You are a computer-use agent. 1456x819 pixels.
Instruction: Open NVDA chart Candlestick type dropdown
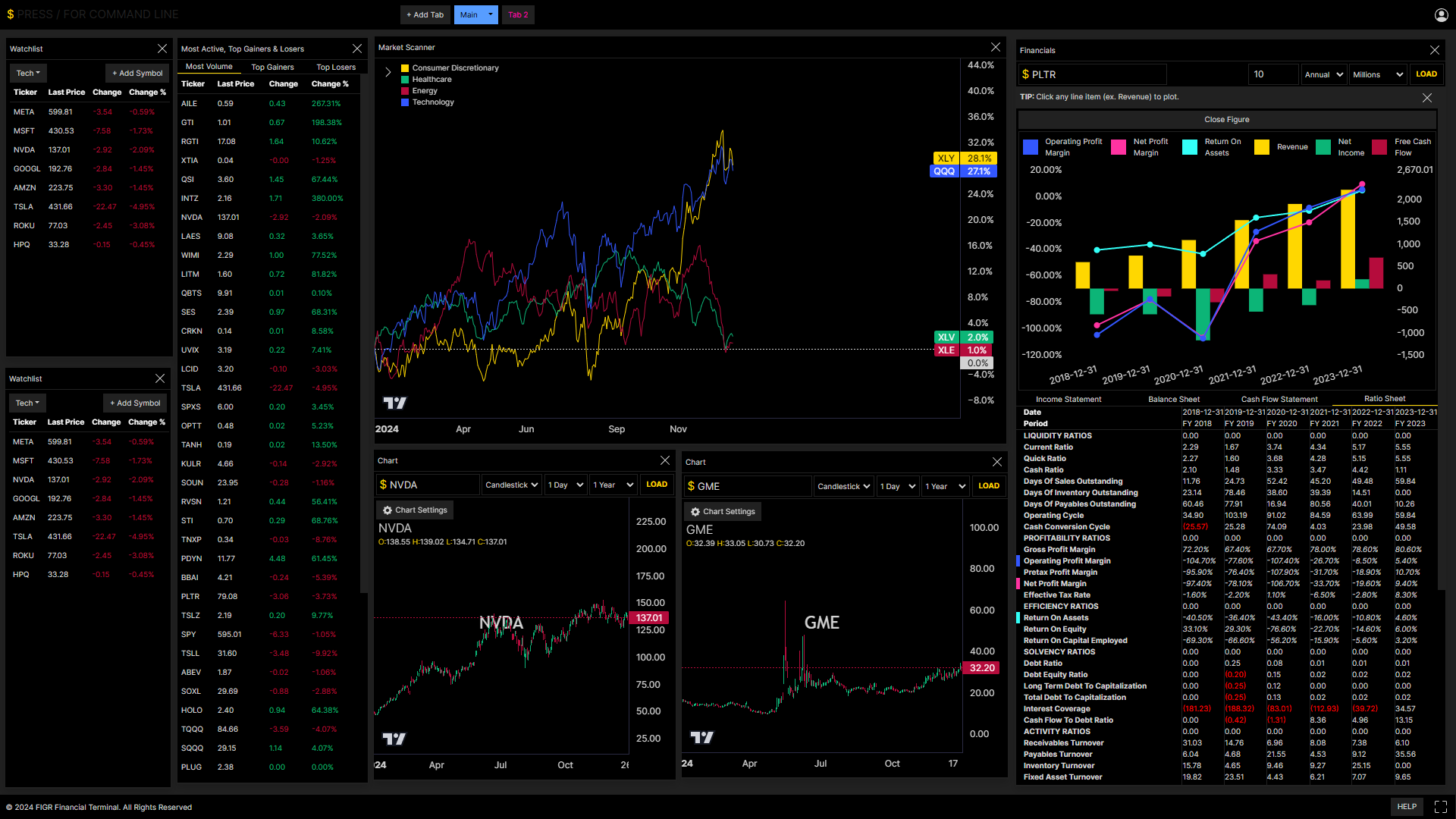[512, 485]
